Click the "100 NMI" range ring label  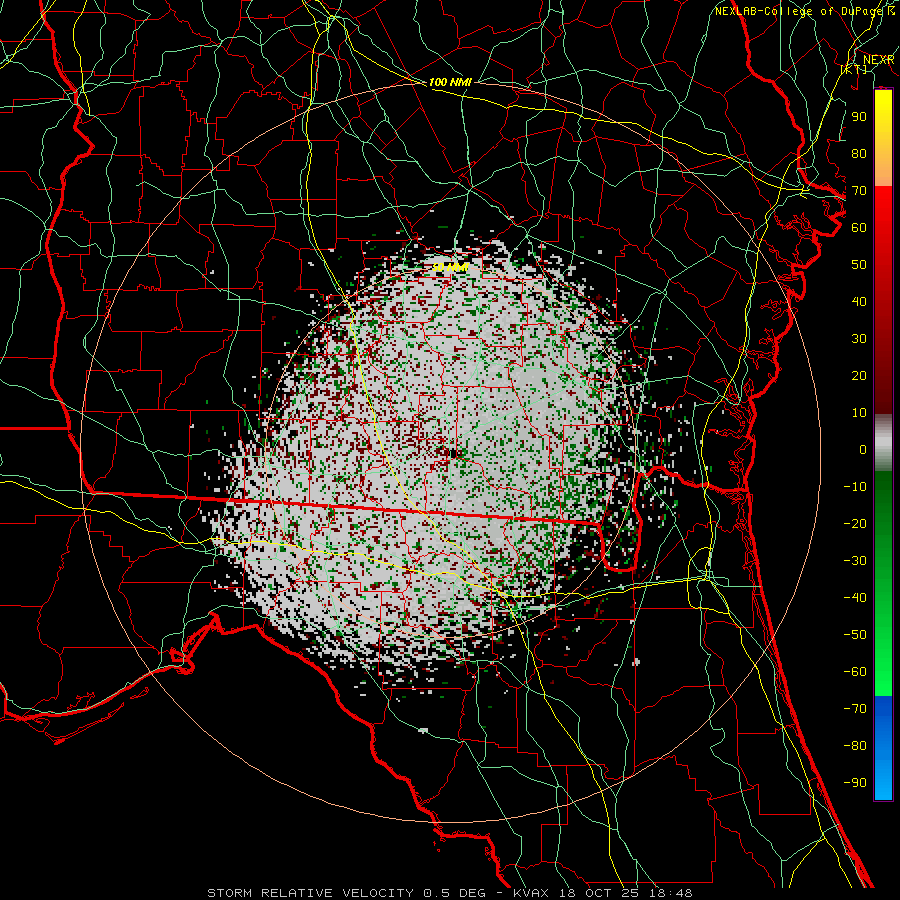pyautogui.click(x=450, y=82)
